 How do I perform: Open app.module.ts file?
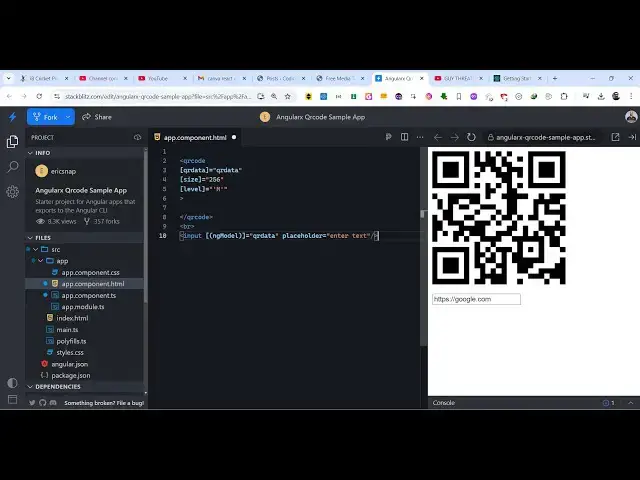(83, 307)
